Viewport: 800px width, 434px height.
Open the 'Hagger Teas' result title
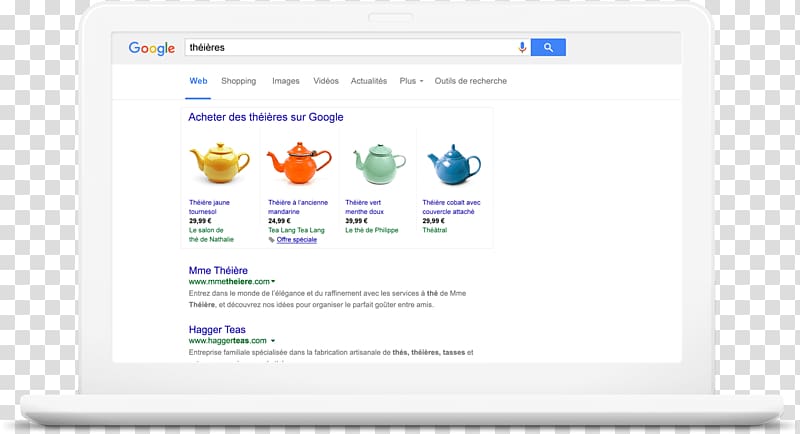tap(217, 330)
